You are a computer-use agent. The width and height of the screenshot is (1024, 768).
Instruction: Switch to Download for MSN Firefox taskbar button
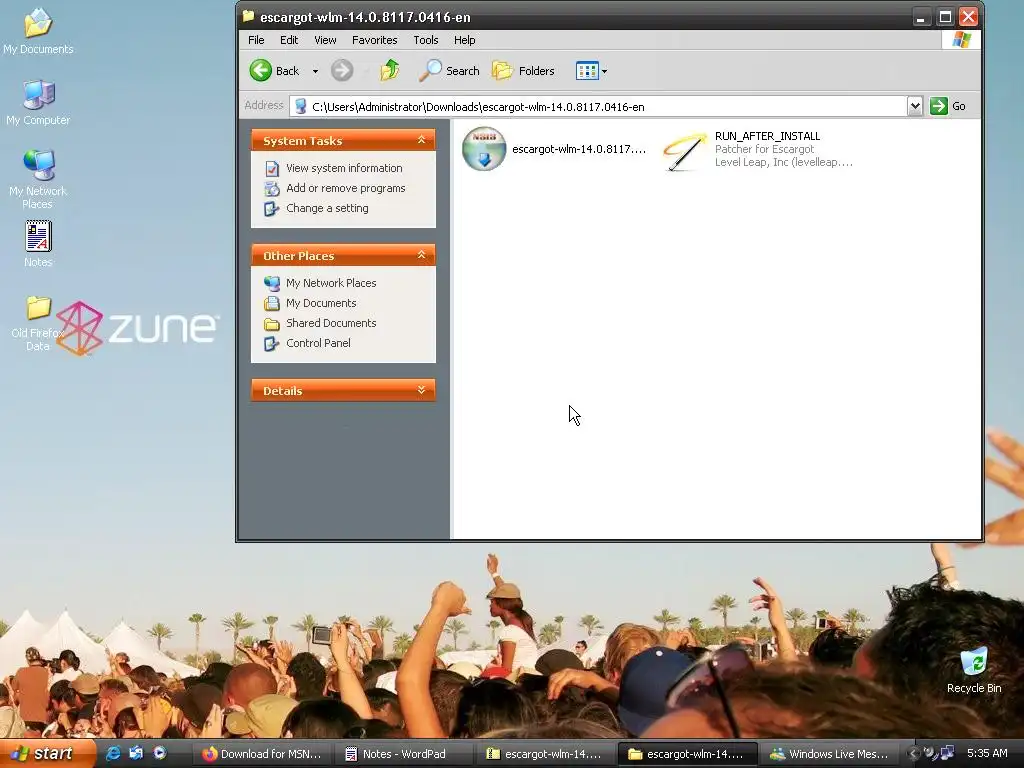coord(261,754)
